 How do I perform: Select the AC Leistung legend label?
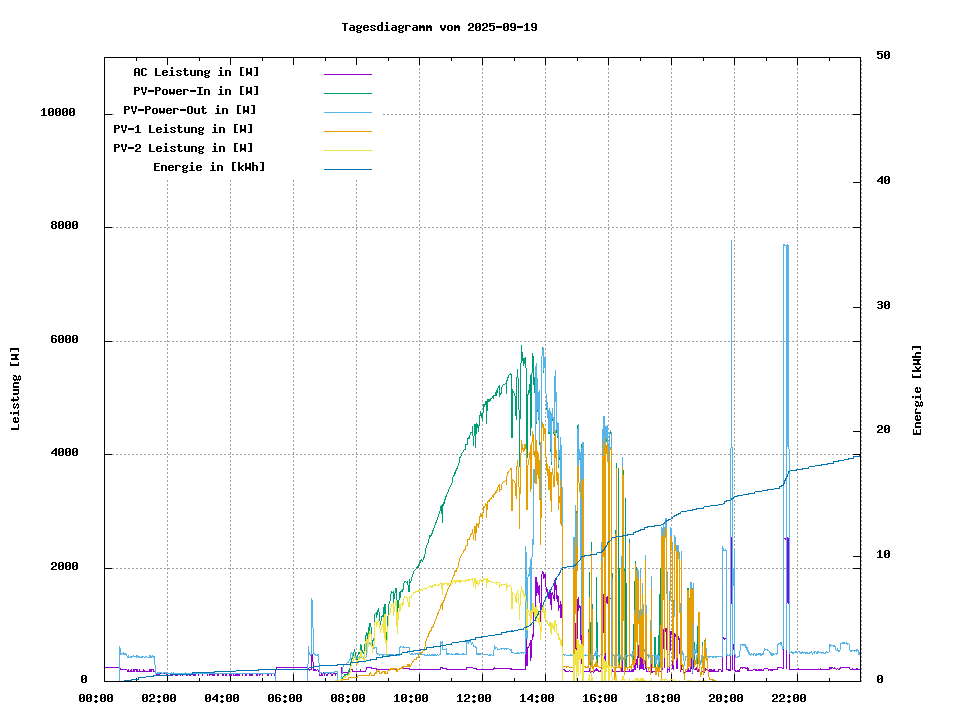click(196, 72)
